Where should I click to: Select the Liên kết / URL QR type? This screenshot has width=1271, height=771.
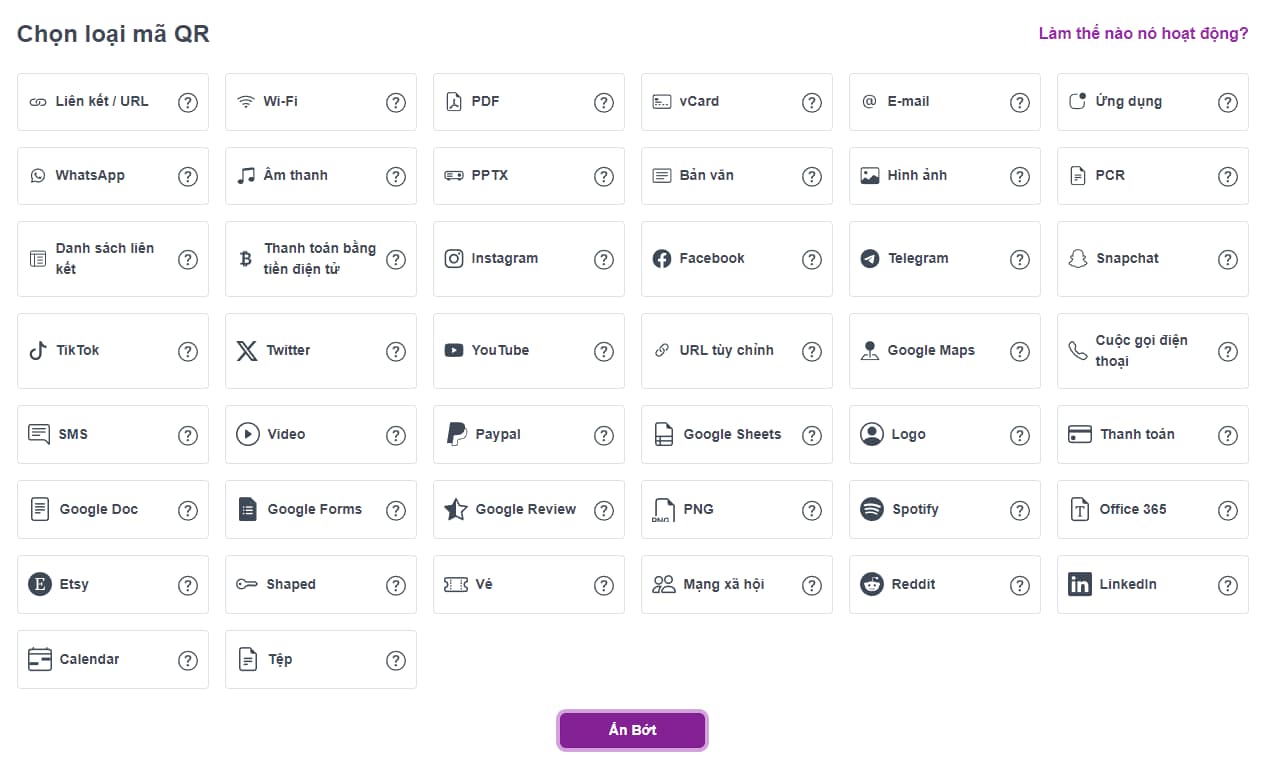(x=113, y=102)
